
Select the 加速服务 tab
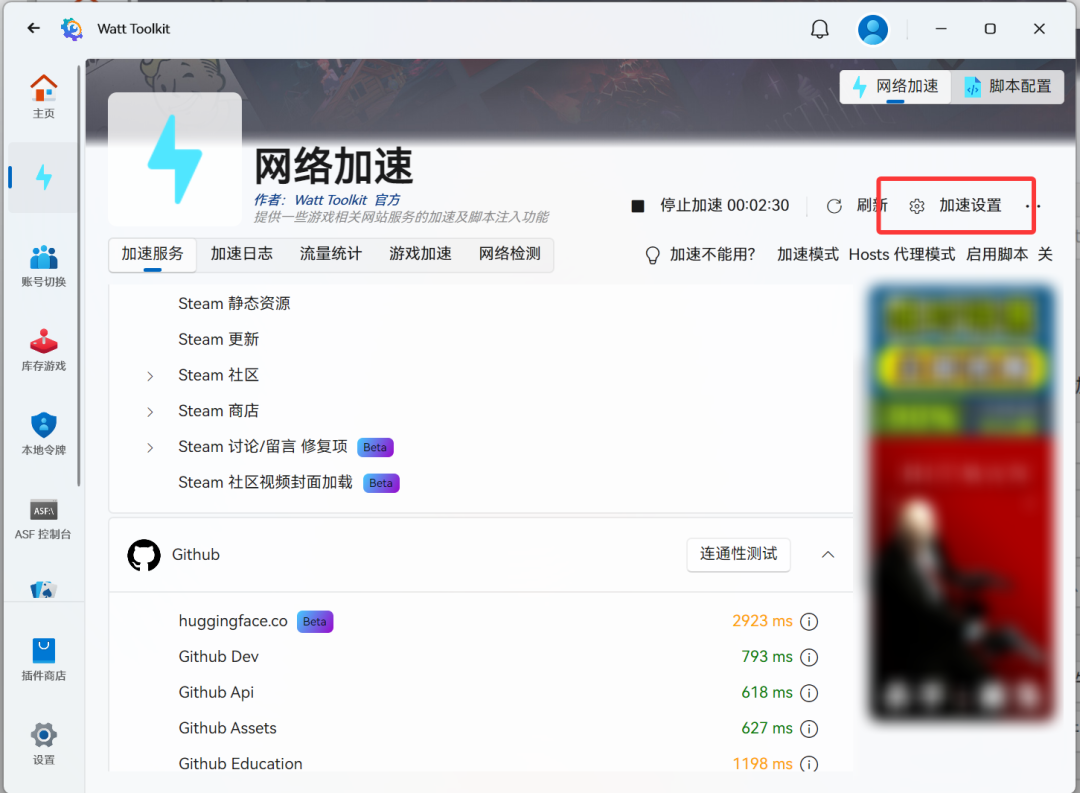click(152, 254)
